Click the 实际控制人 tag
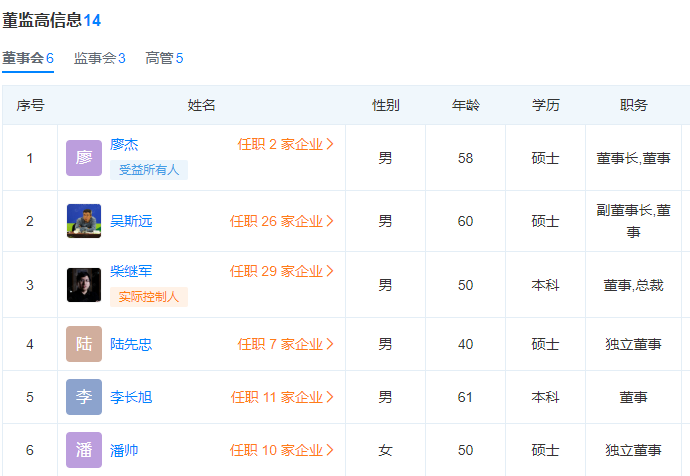Image resolution: width=690 pixels, height=476 pixels. [149, 297]
